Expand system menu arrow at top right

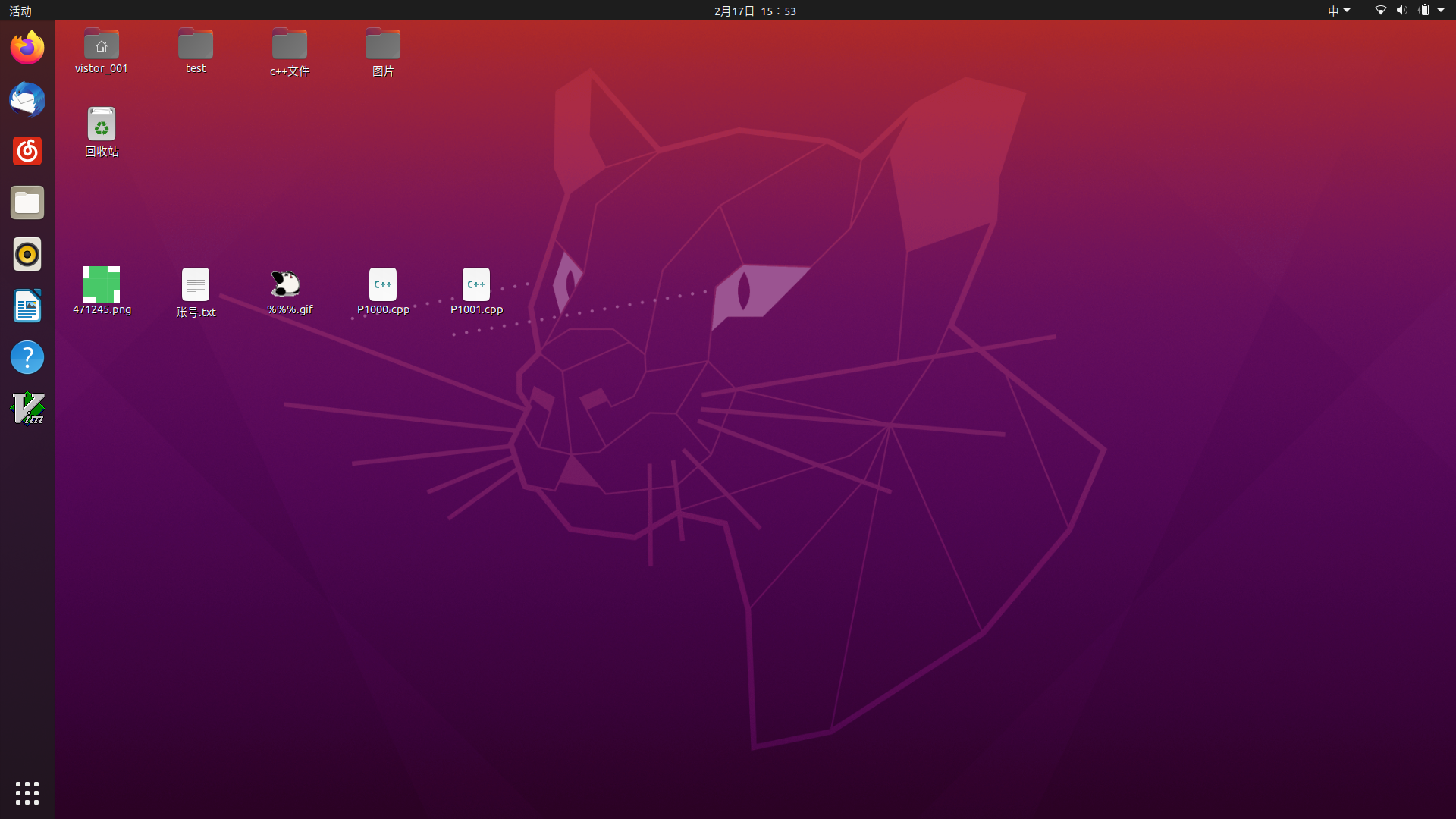pyautogui.click(x=1441, y=11)
